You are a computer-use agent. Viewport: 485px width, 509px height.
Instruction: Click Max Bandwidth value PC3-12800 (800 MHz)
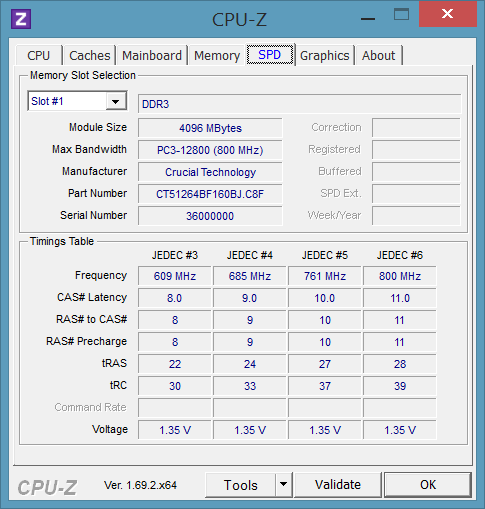point(210,150)
